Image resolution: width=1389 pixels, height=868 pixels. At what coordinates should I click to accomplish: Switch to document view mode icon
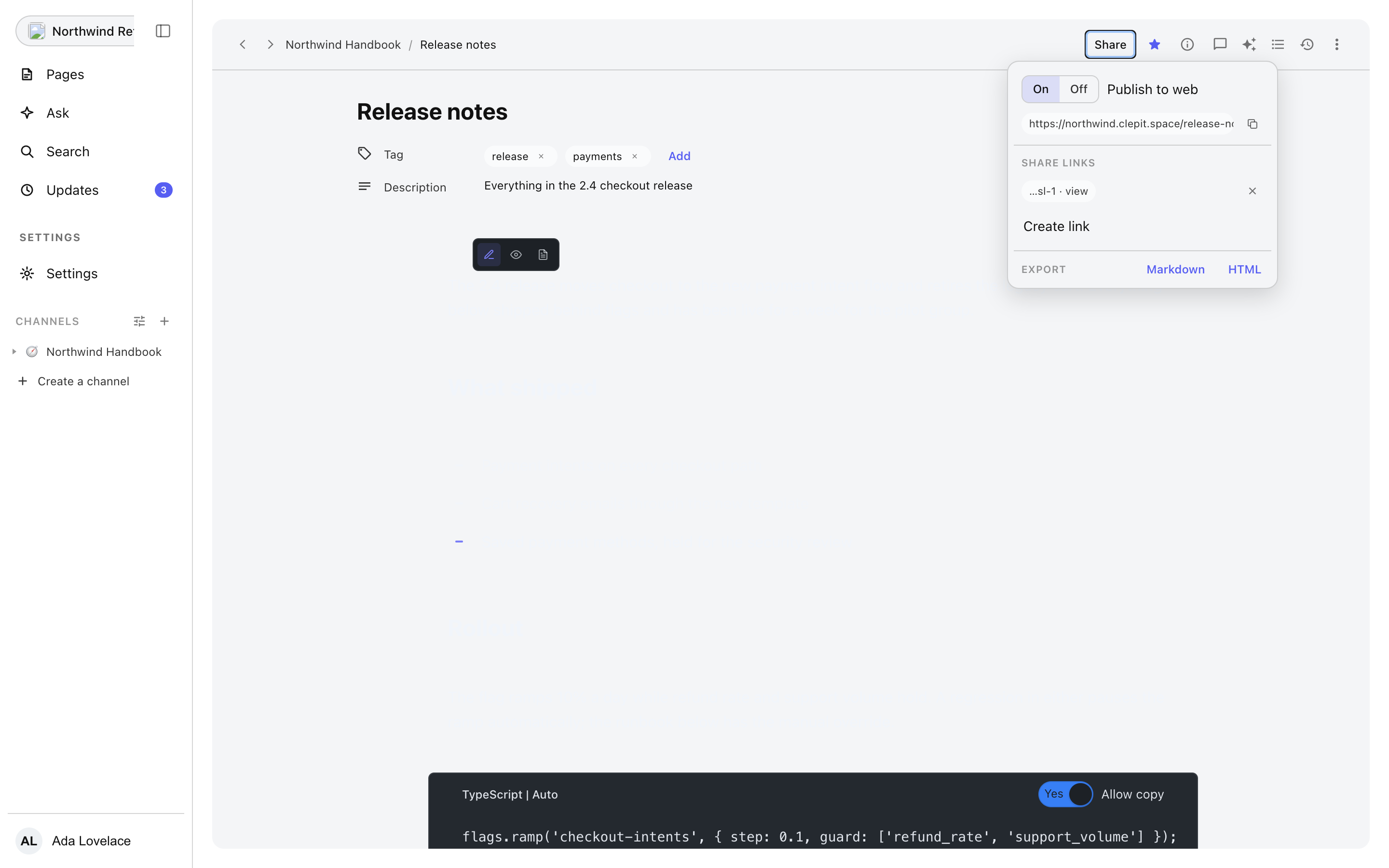point(543,254)
